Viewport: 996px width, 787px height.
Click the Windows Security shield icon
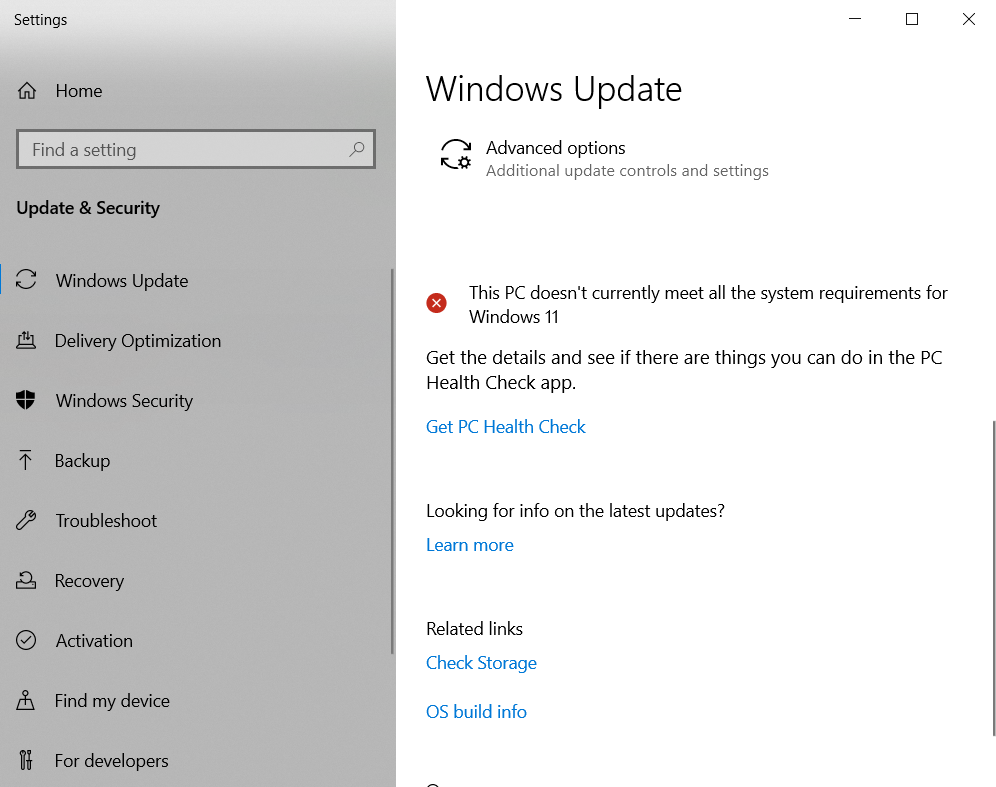pyautogui.click(x=27, y=400)
